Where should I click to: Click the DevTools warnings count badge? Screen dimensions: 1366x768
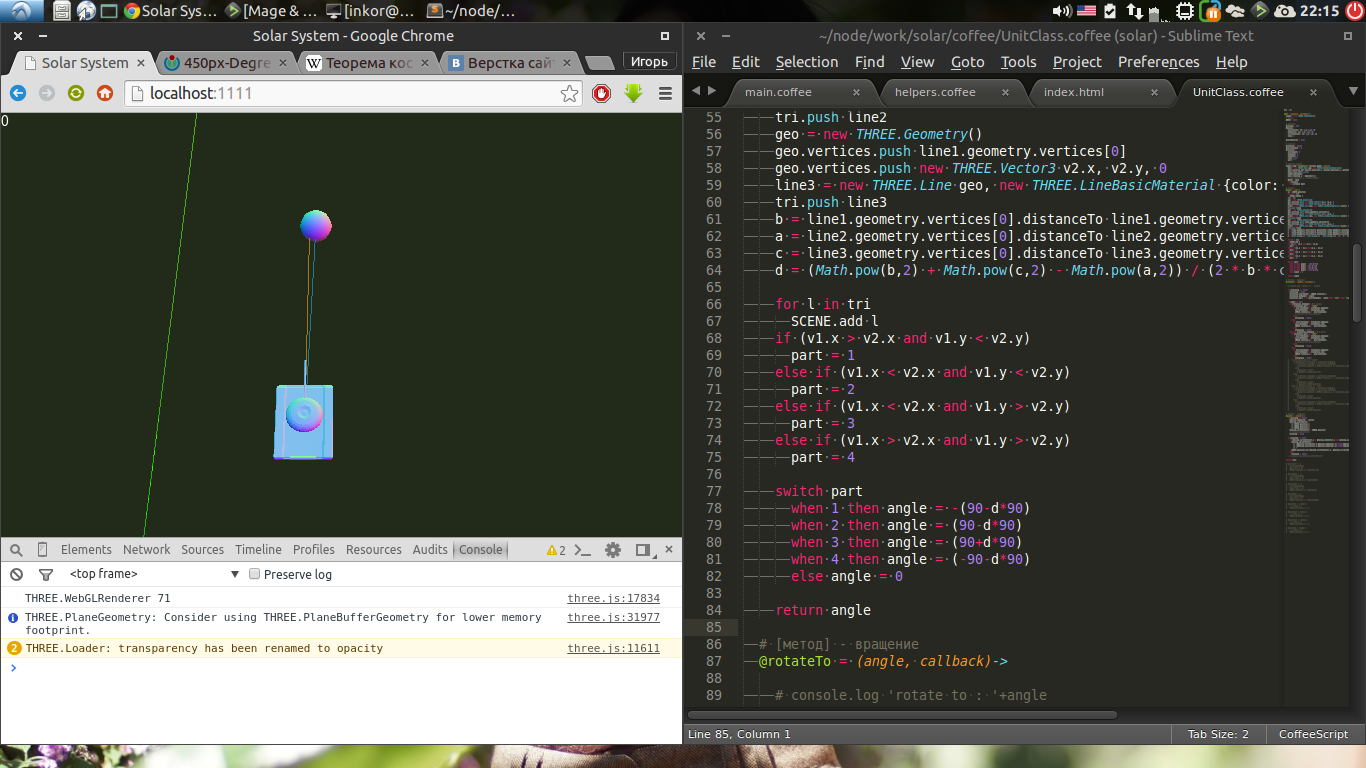click(x=556, y=550)
